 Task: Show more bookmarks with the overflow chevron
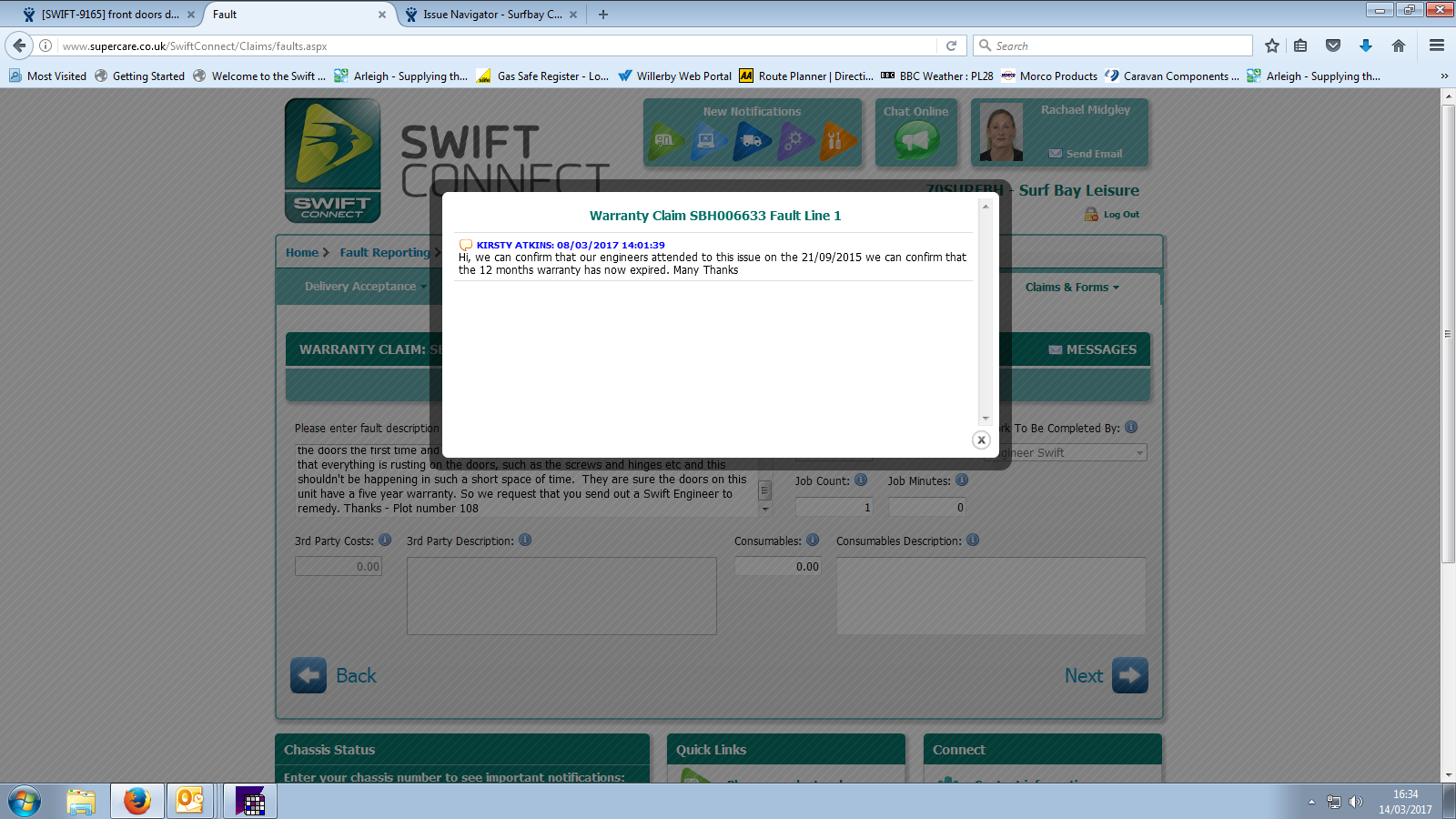pos(1444,76)
